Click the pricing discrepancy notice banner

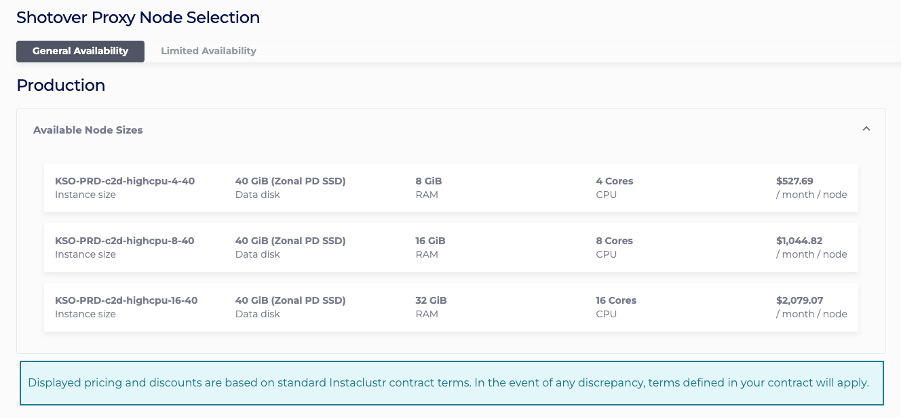click(450, 383)
